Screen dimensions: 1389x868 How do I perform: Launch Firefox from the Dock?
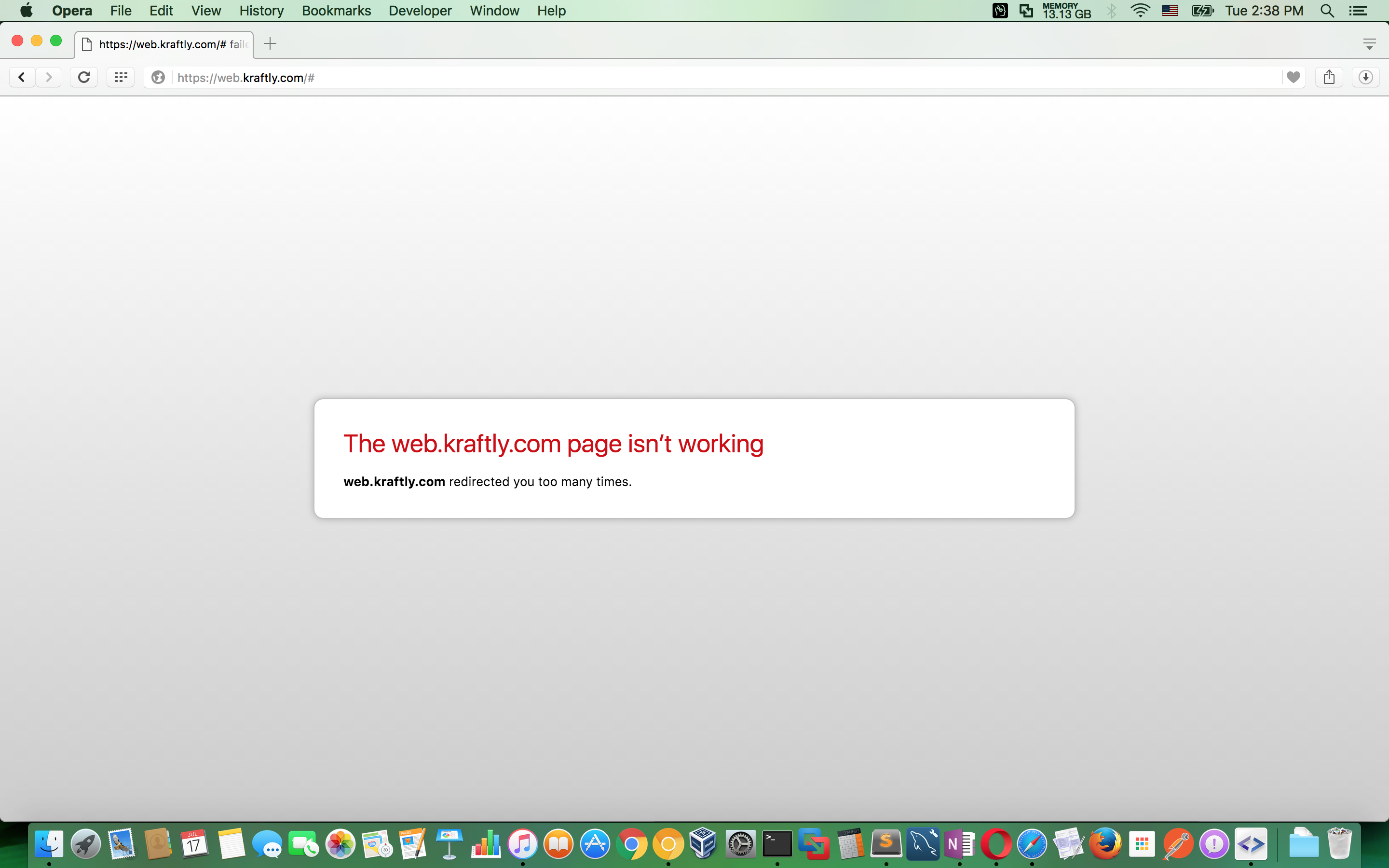(x=1105, y=844)
